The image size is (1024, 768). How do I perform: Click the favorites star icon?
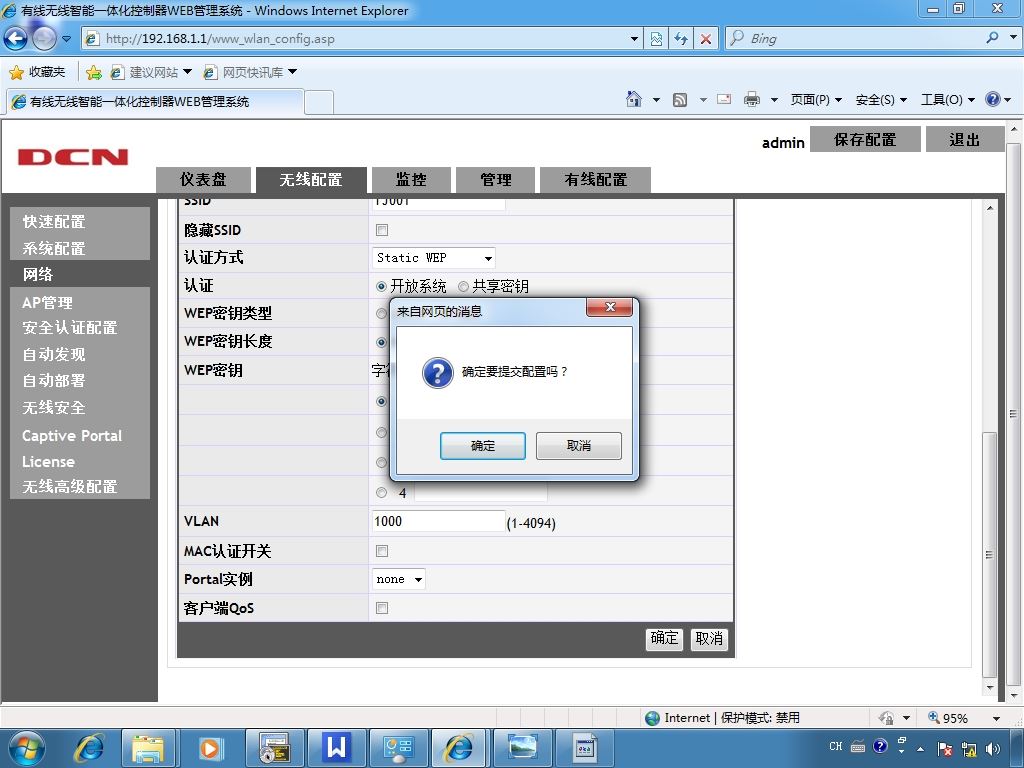(x=16, y=72)
